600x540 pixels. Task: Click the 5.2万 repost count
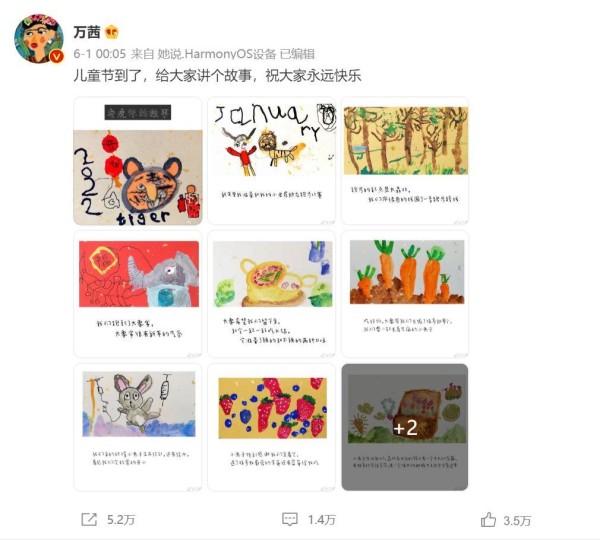(121, 520)
